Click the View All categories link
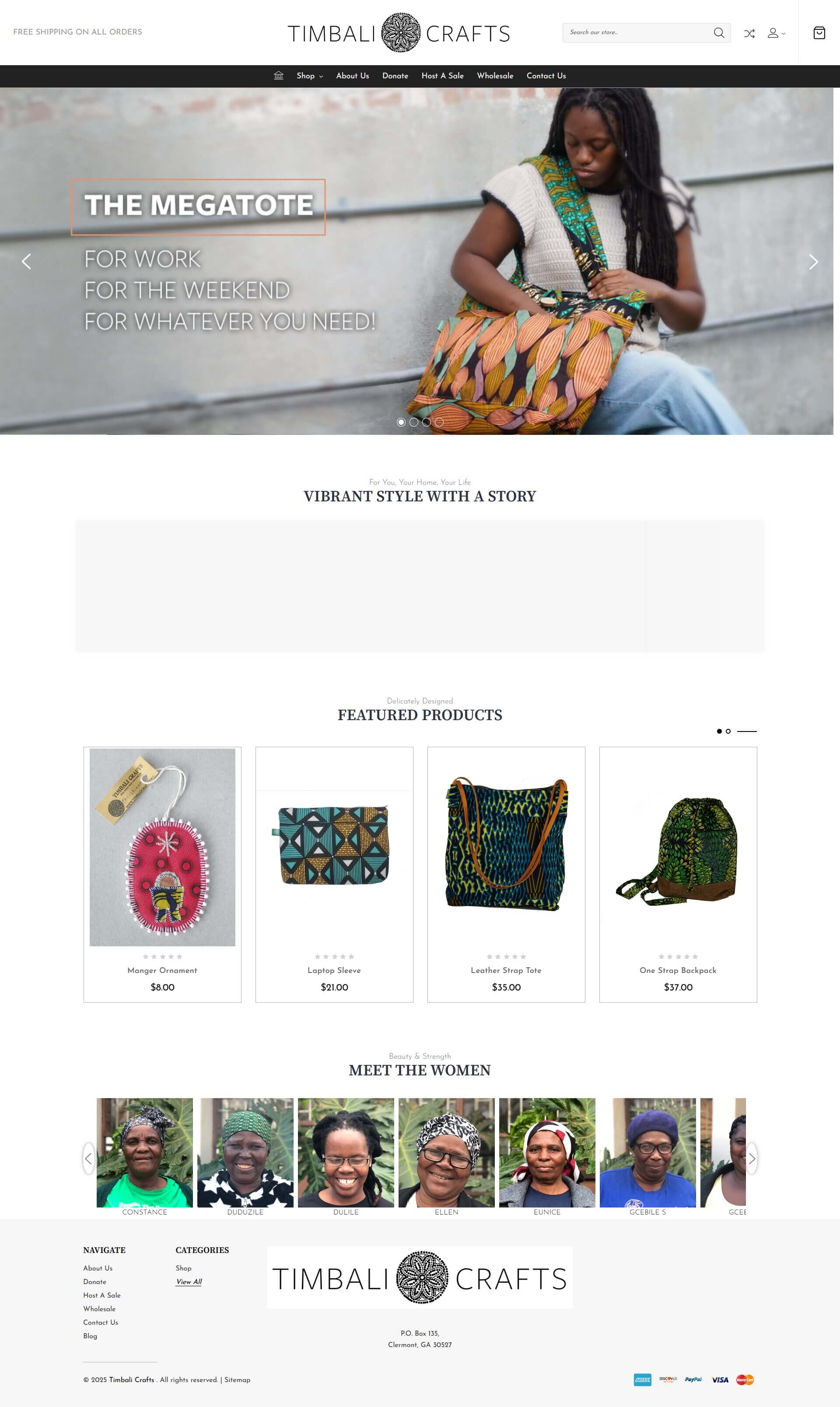840x1407 pixels. click(x=189, y=1281)
